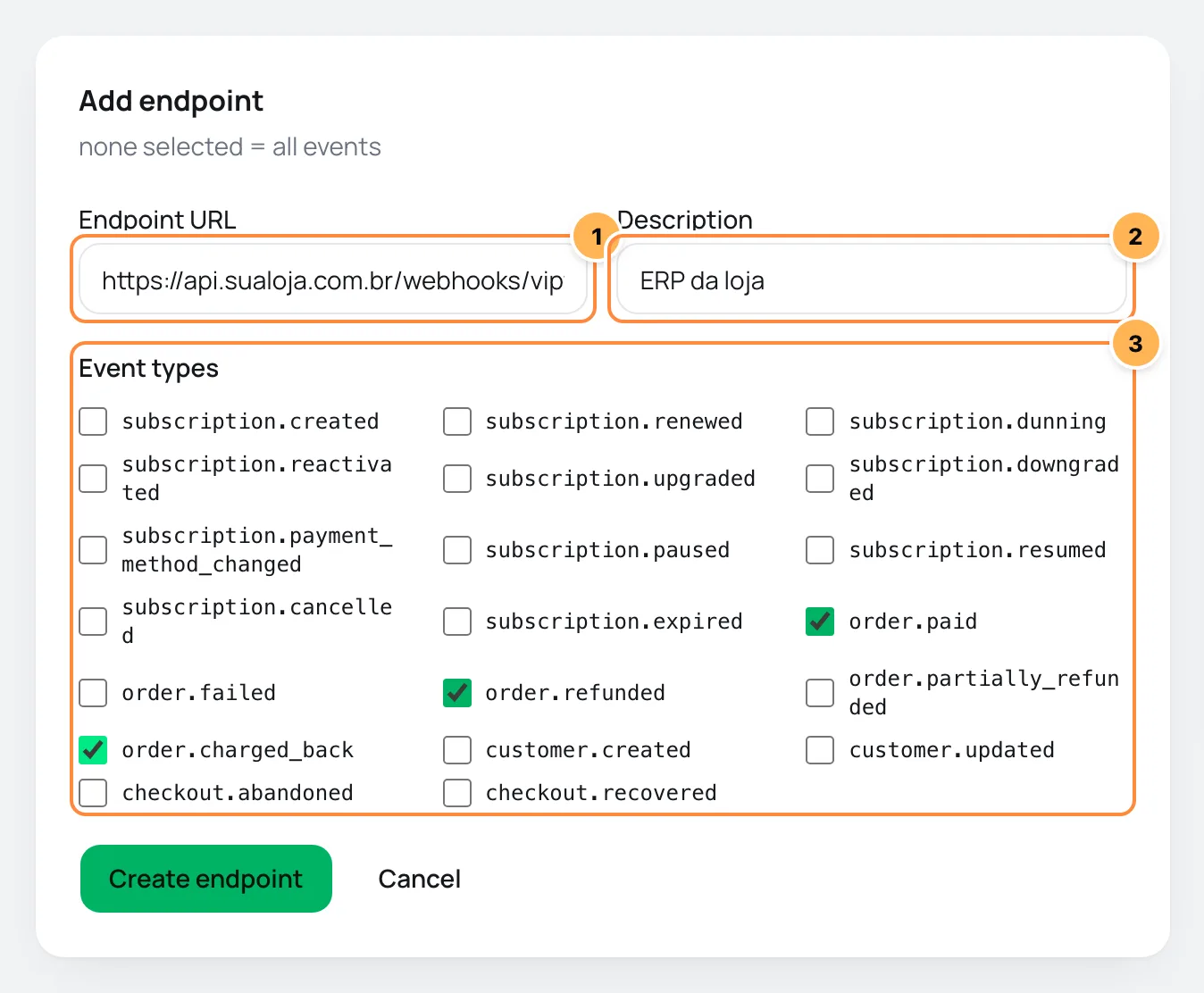Uncheck order.charged_back event

tap(93, 750)
